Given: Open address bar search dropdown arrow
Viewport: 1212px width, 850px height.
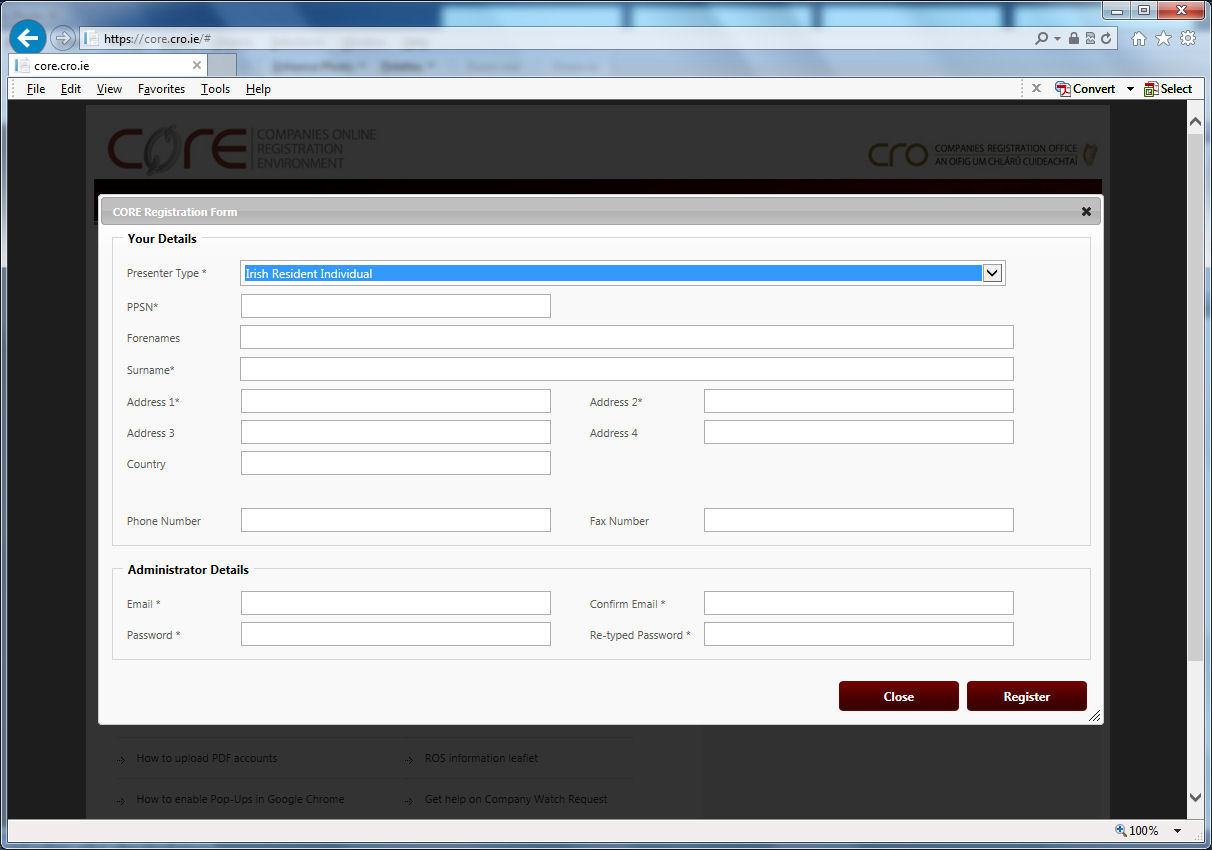Looking at the screenshot, I should (1057, 38).
